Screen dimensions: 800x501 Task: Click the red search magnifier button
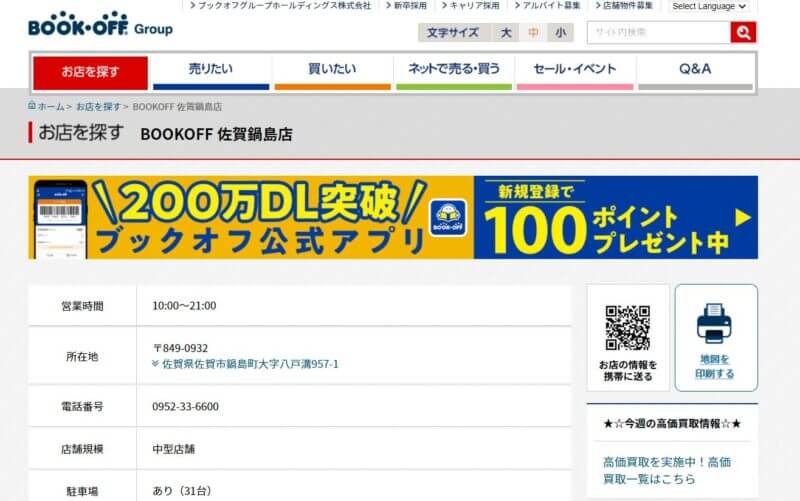pos(743,33)
